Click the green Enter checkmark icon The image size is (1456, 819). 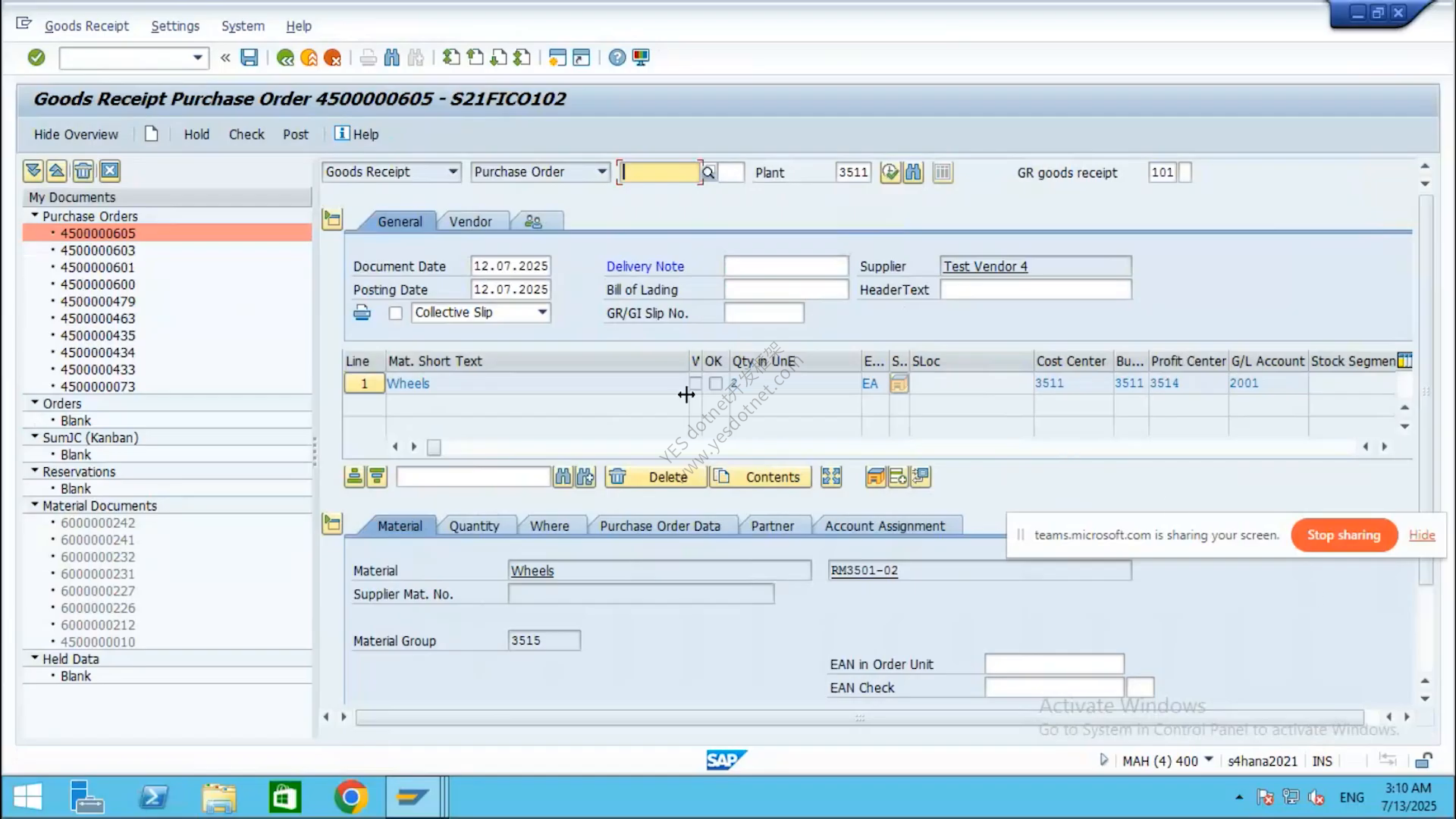36,58
